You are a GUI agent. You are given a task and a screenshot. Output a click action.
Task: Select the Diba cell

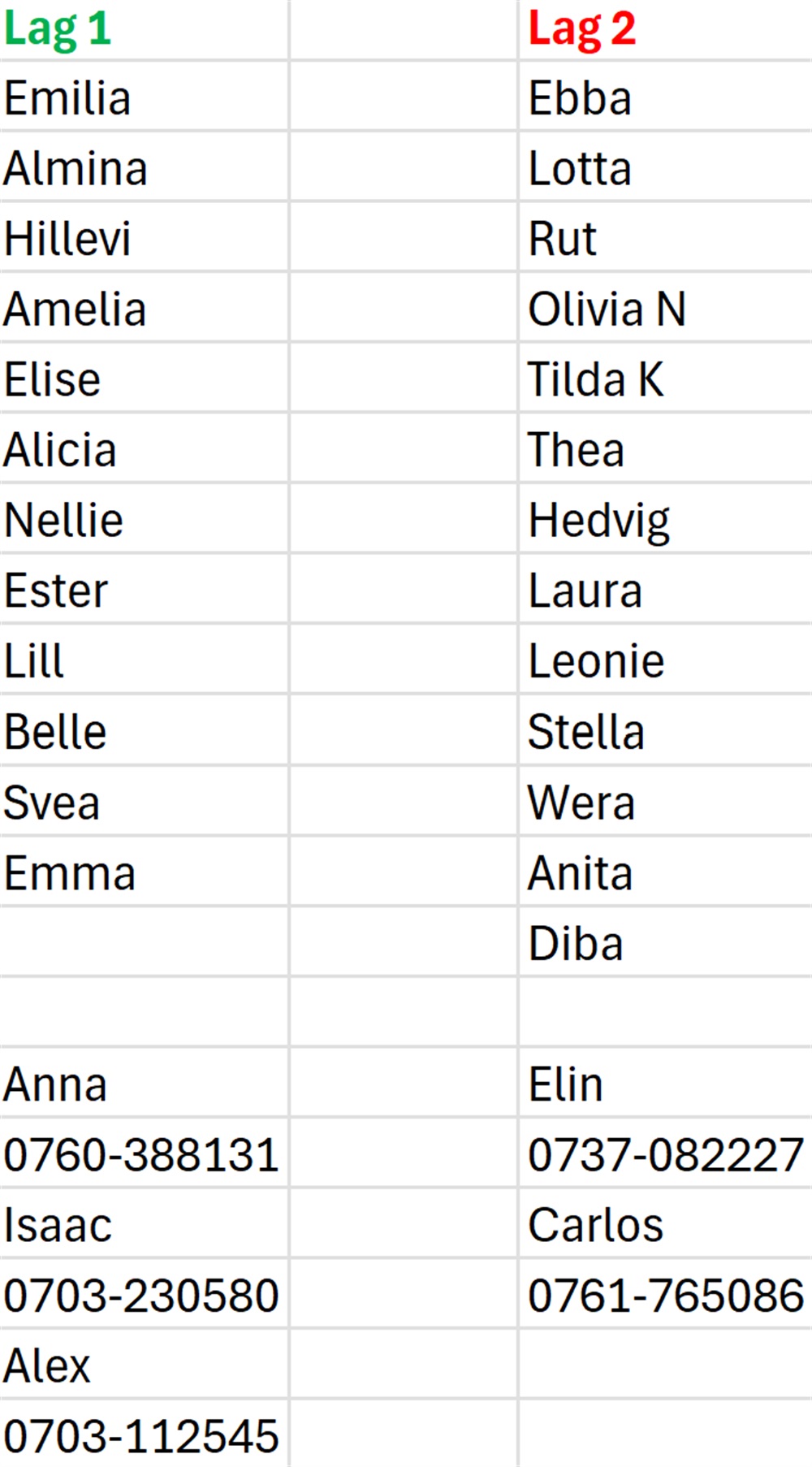[576, 943]
